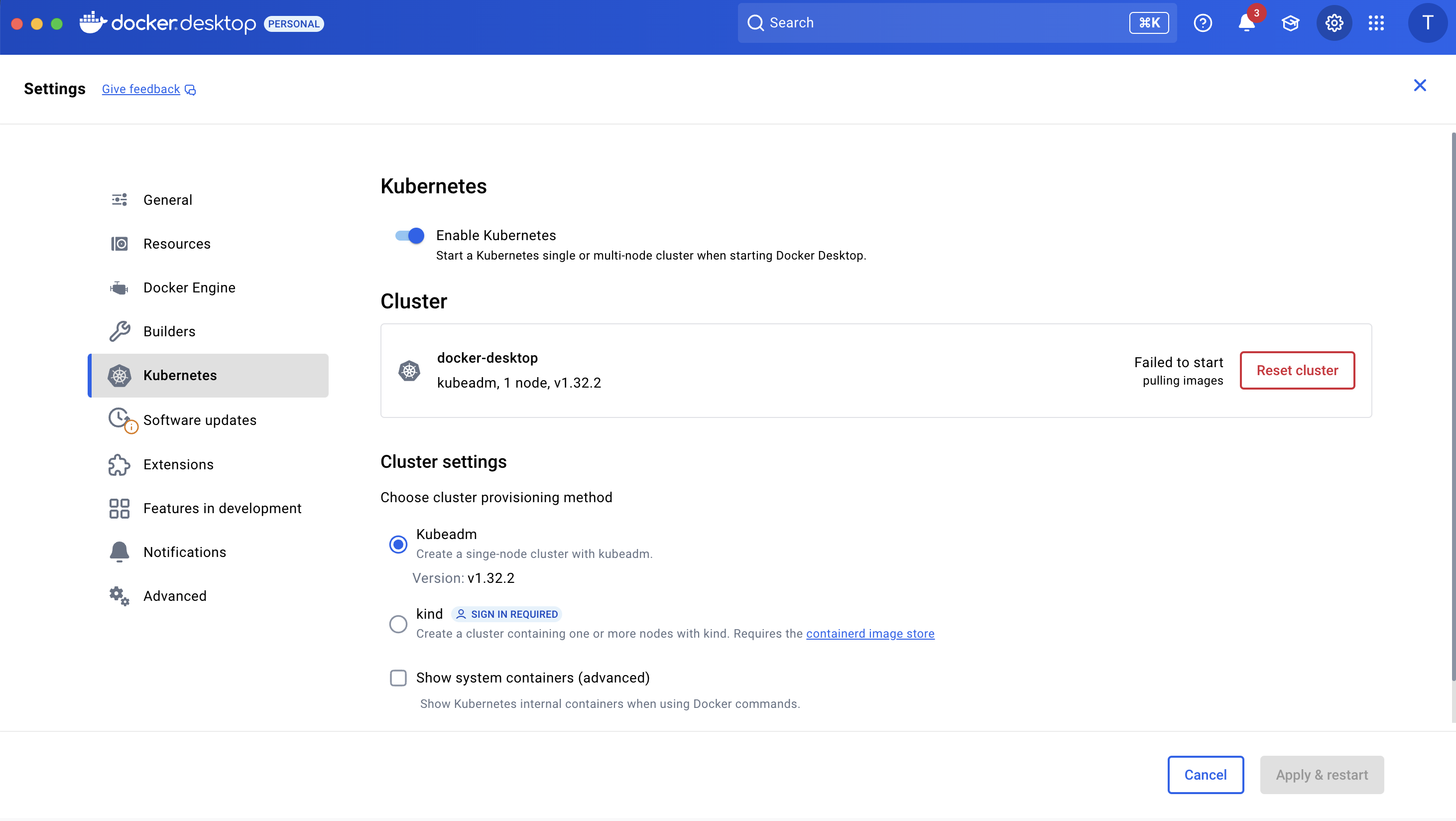This screenshot has height=821, width=1456.
Task: Click the ⌘K shortcut badge
Action: click(x=1149, y=22)
